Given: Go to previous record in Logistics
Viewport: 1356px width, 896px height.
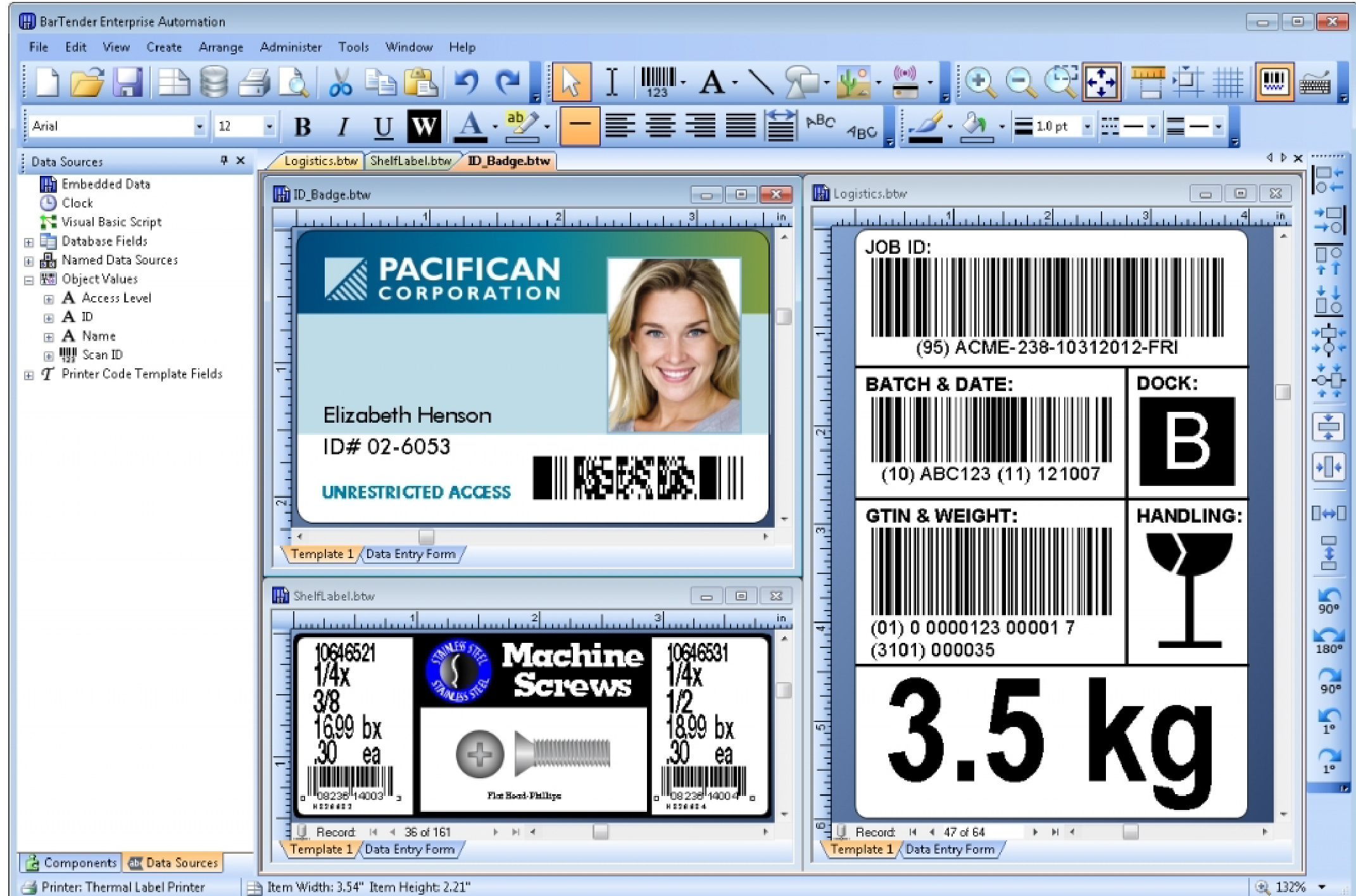Looking at the screenshot, I should pyautogui.click(x=932, y=832).
